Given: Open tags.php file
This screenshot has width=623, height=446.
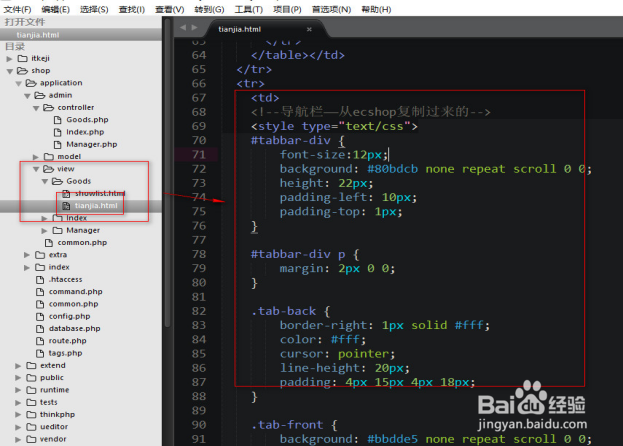Looking at the screenshot, I should pyautogui.click(x=66, y=353).
